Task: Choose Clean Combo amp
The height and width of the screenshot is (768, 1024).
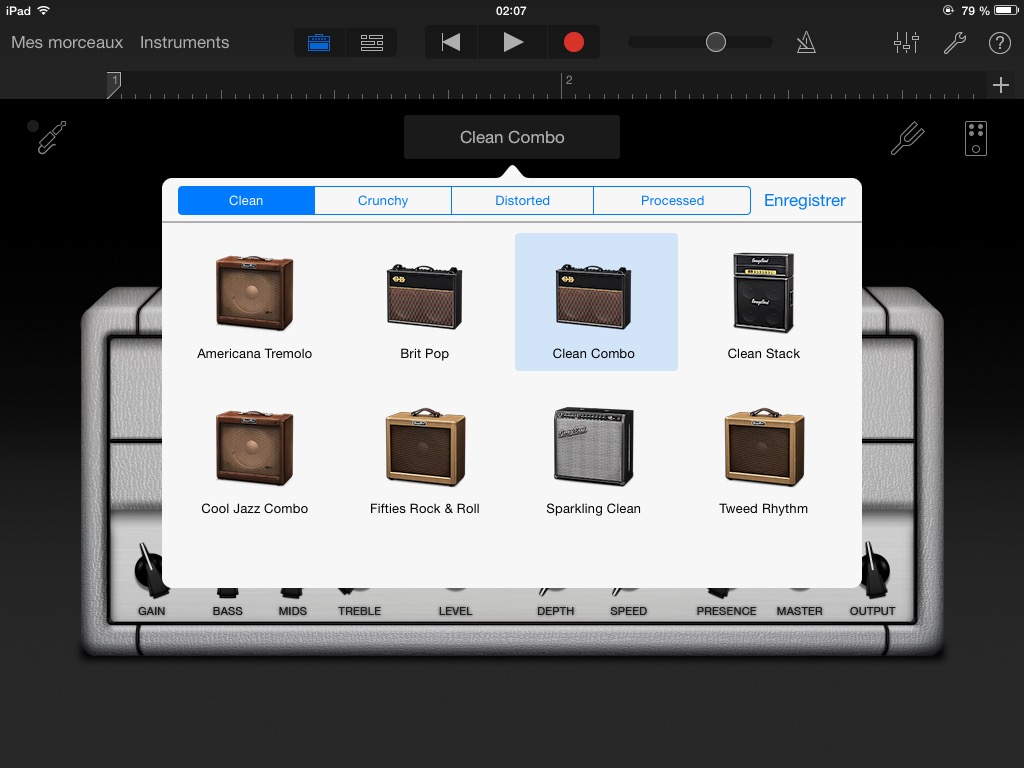Action: click(x=596, y=302)
